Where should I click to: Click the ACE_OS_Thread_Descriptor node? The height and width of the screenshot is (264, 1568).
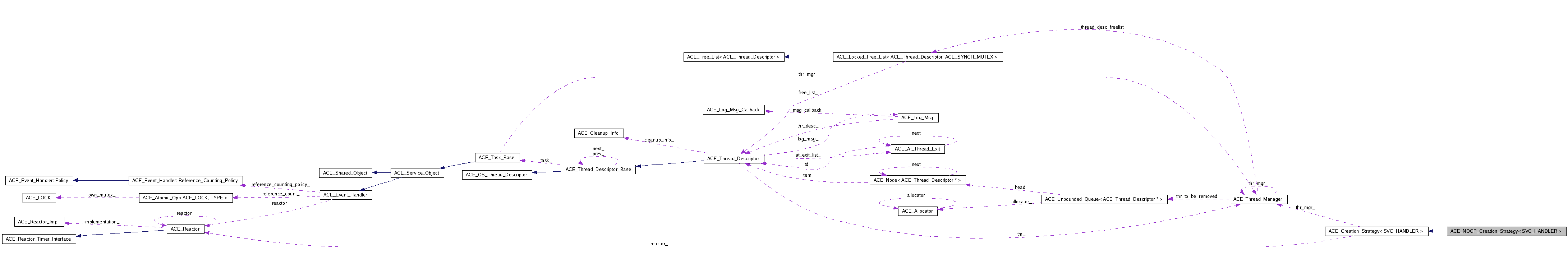[497, 175]
